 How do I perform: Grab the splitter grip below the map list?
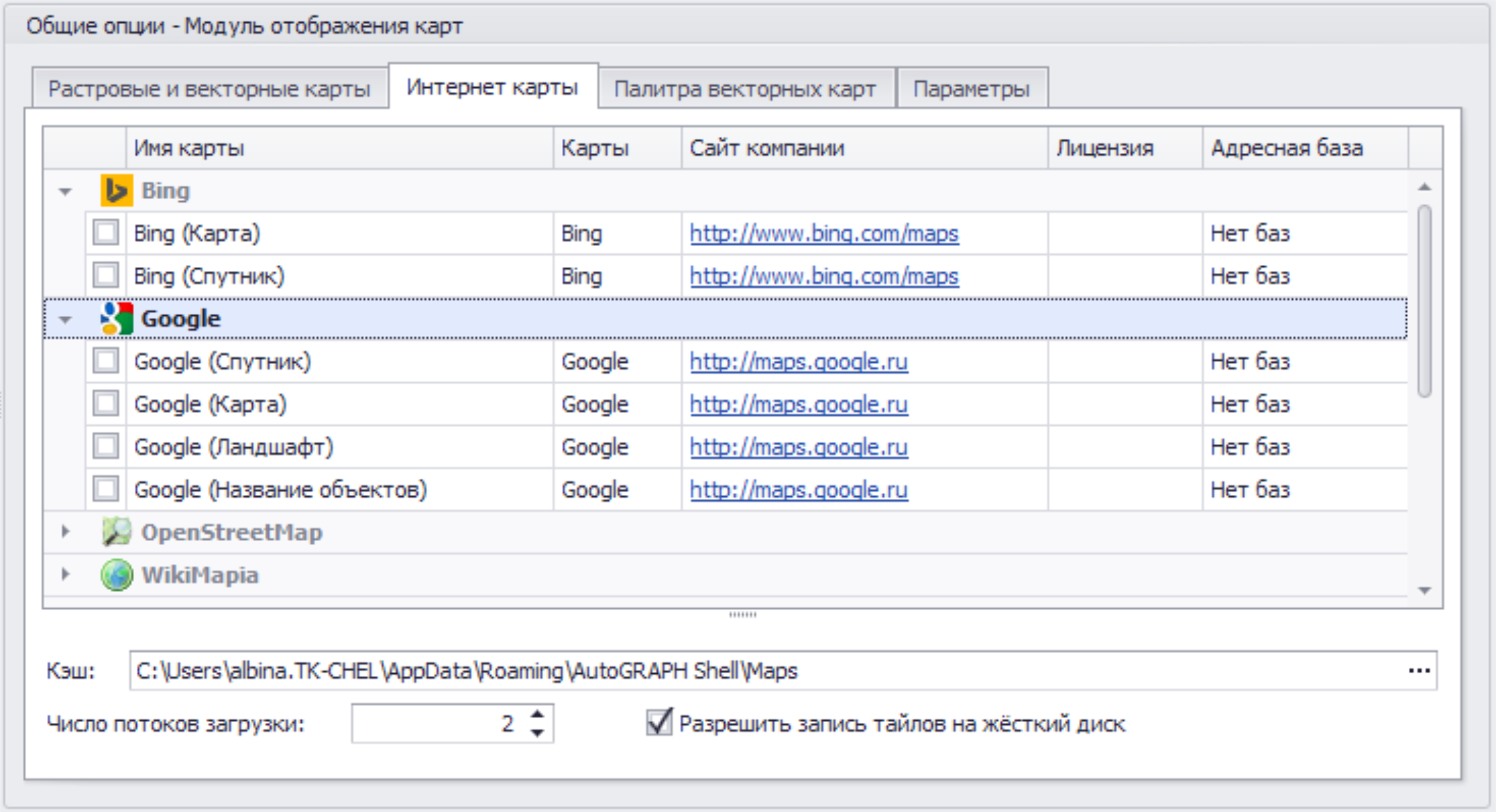pos(742,614)
